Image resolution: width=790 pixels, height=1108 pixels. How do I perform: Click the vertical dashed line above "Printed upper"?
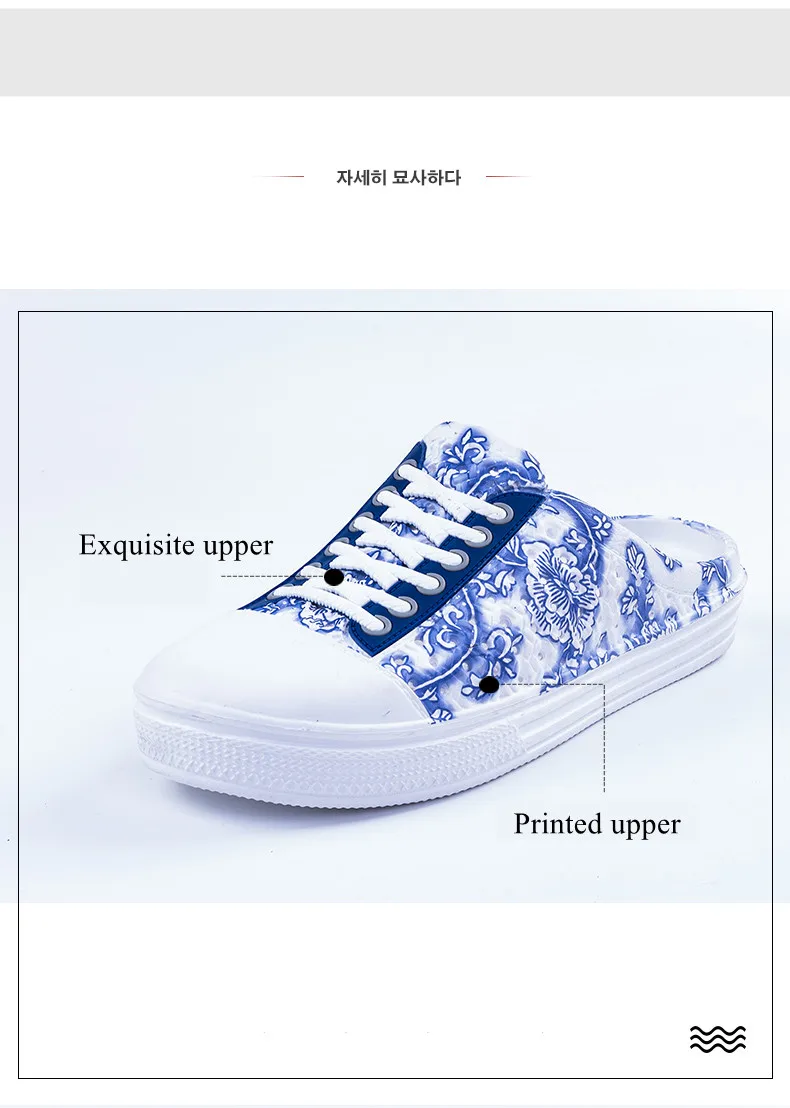604,738
